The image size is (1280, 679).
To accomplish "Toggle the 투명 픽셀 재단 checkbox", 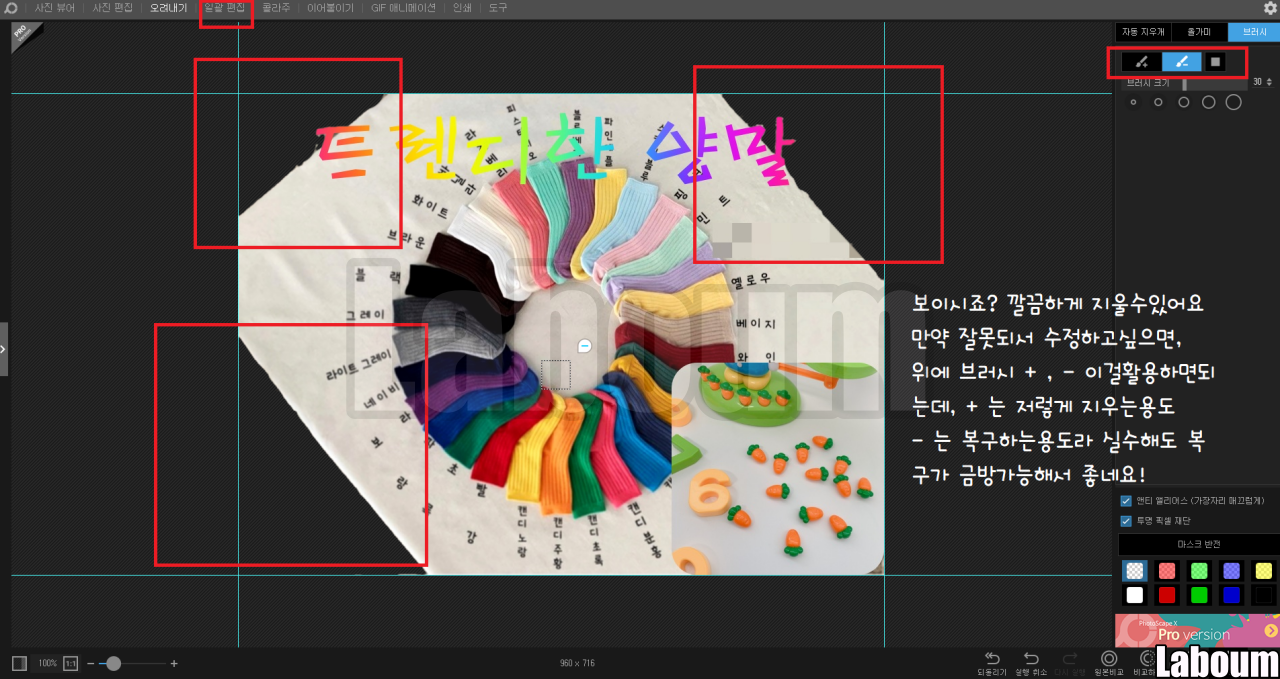I will (1126, 521).
